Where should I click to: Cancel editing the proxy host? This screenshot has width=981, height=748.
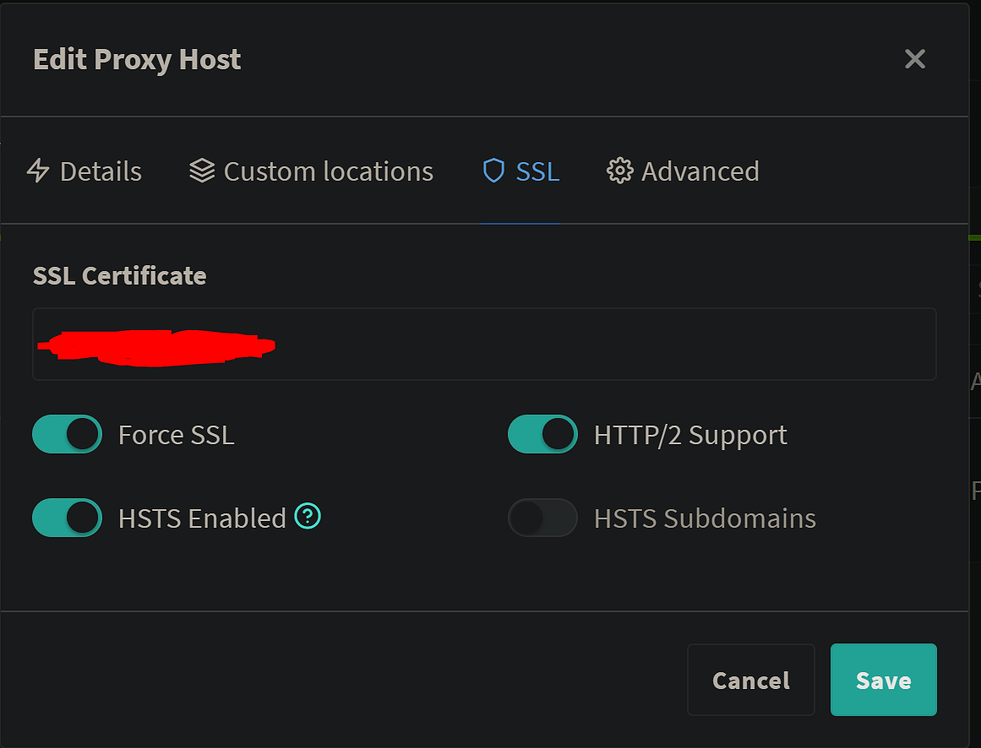(x=751, y=680)
